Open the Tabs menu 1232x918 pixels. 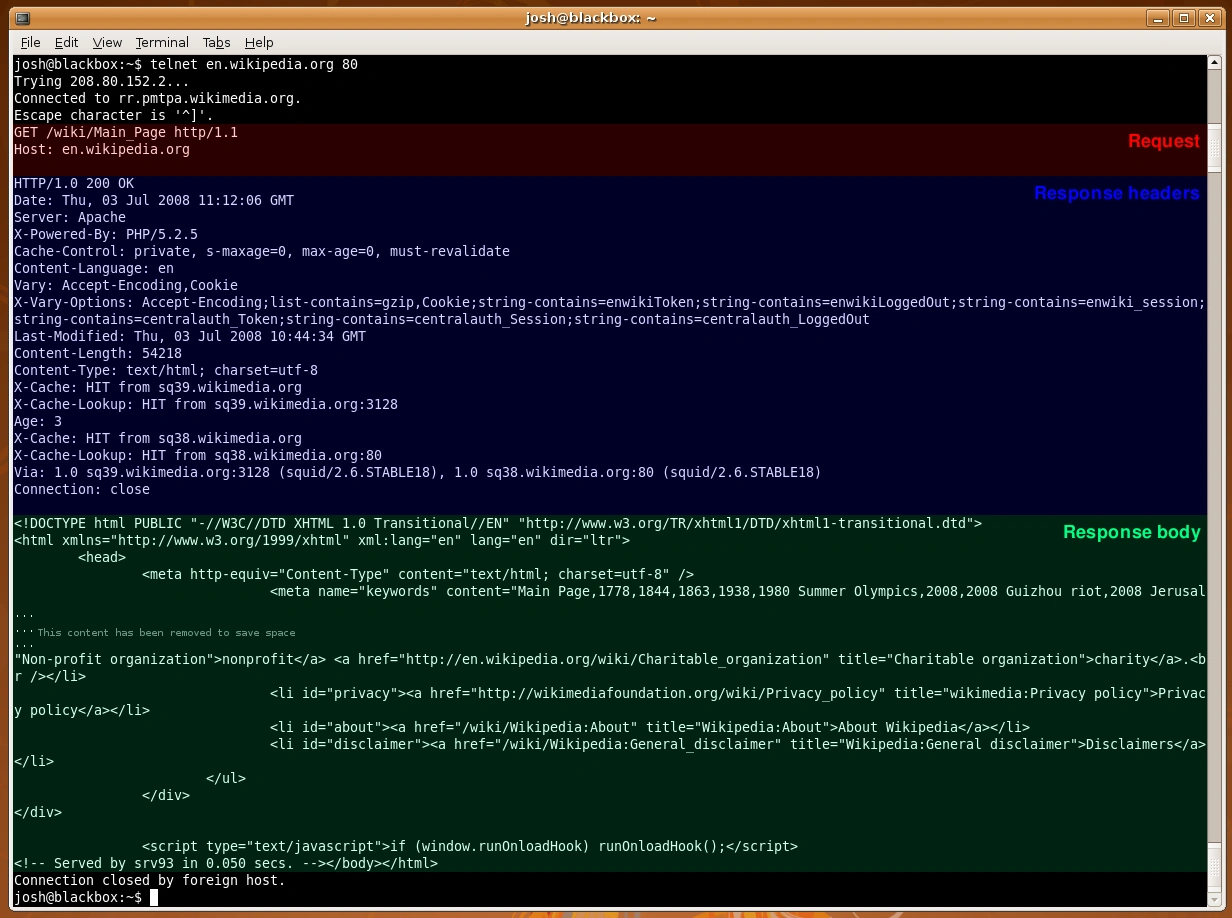(216, 43)
